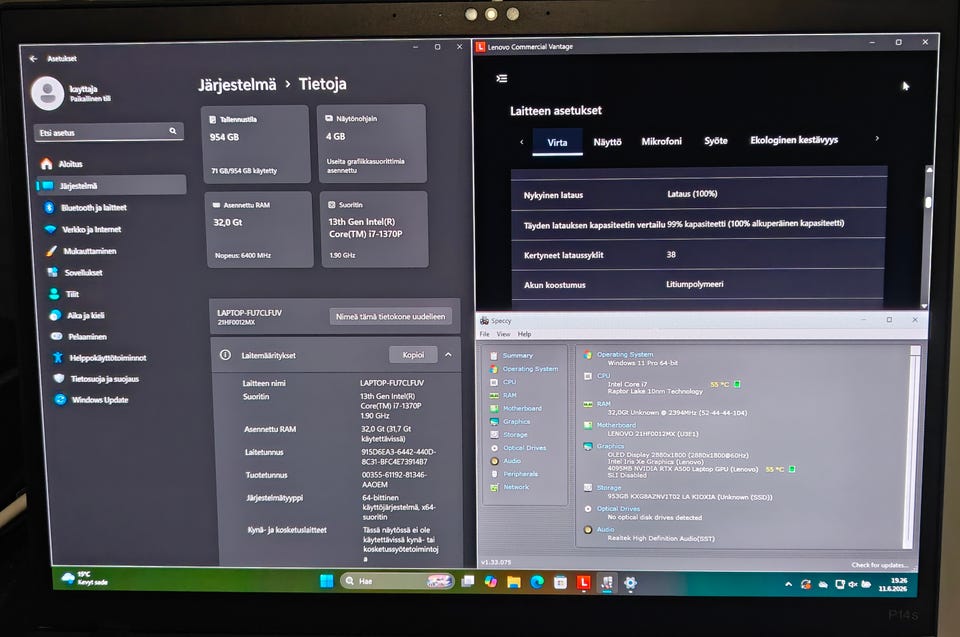Screen dimensions: 960x637
Task: Open File Explorer from the taskbar
Action: pos(514,582)
